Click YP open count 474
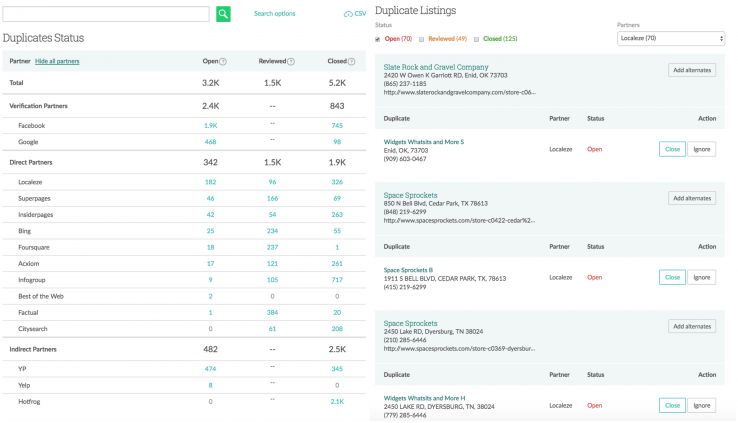The width and height of the screenshot is (738, 423). click(x=210, y=370)
